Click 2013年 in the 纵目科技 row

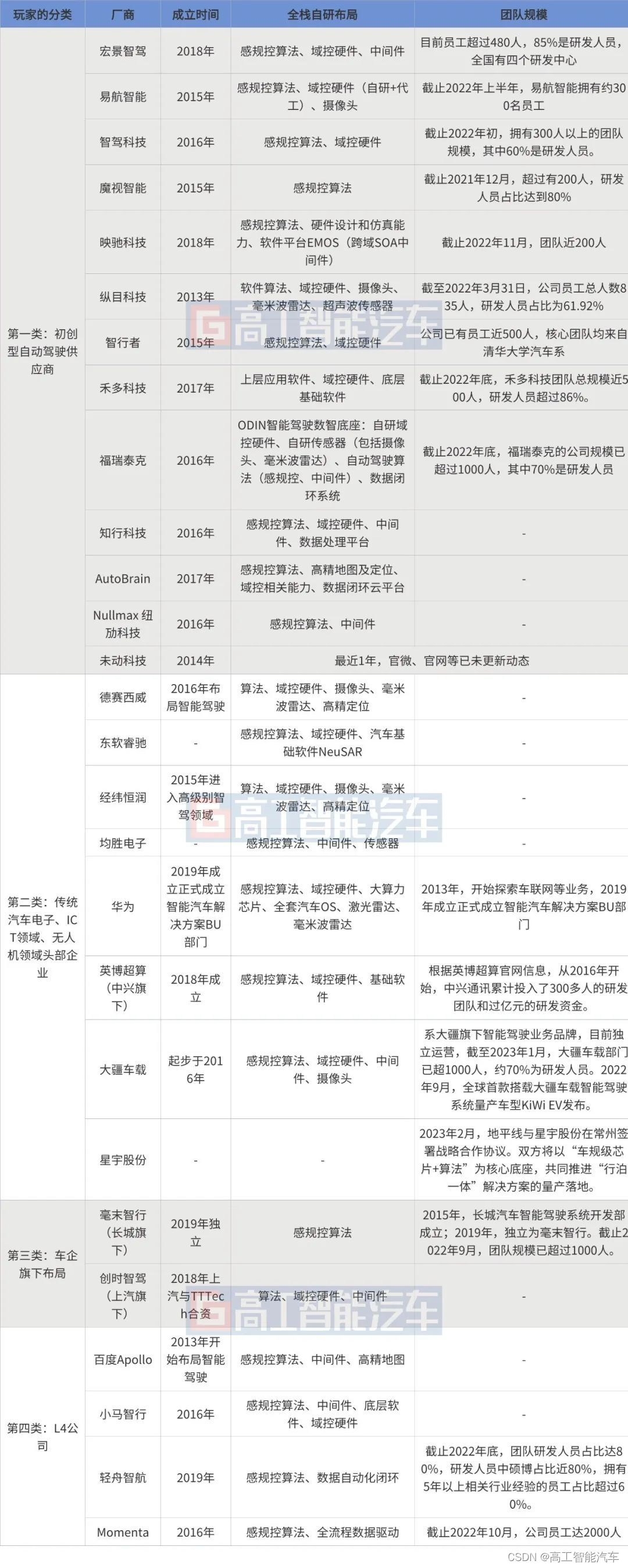point(195,297)
